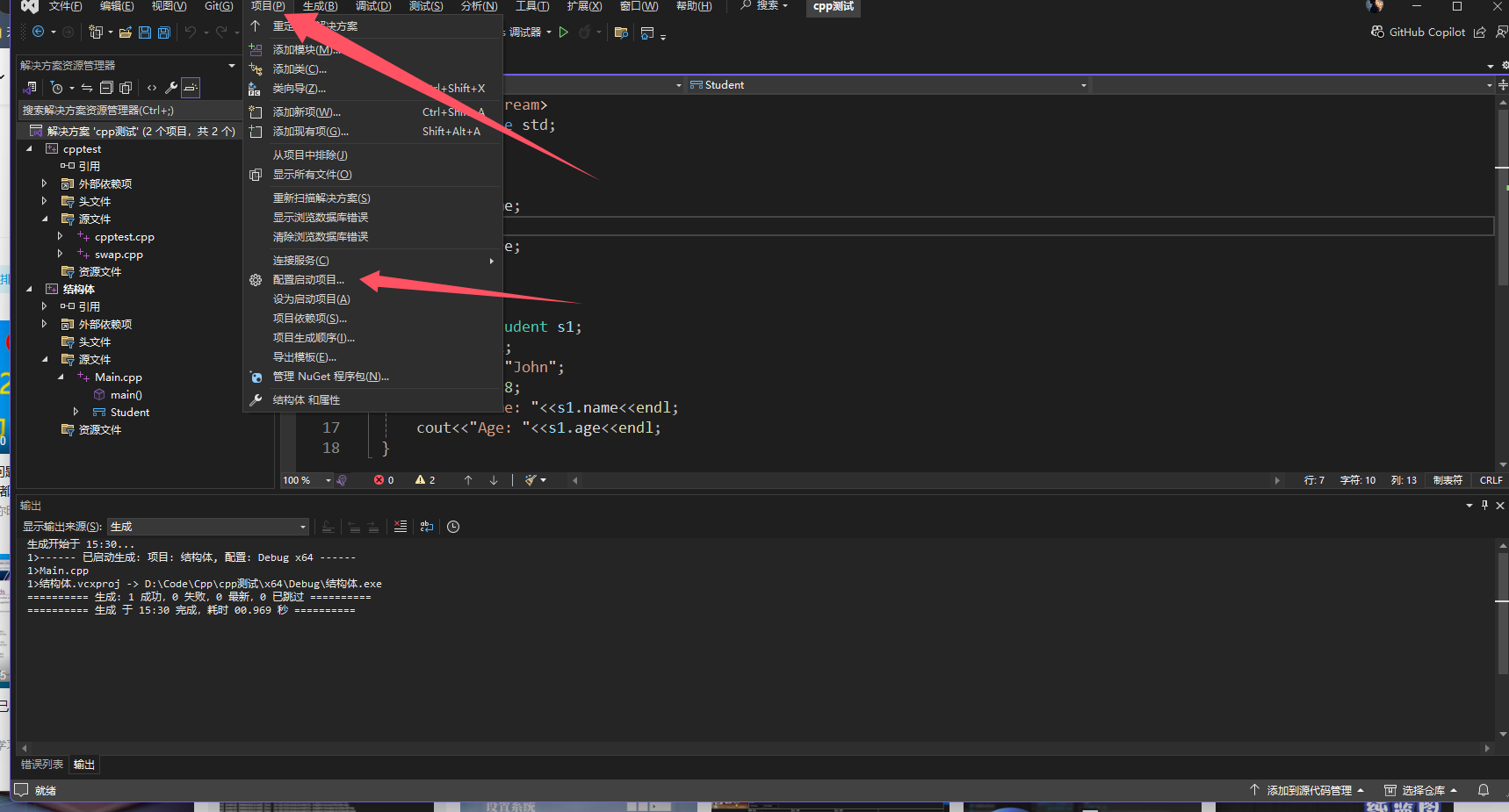This screenshot has height=812, width=1509.
Task: Click the Clear All output icon
Action: click(401, 527)
